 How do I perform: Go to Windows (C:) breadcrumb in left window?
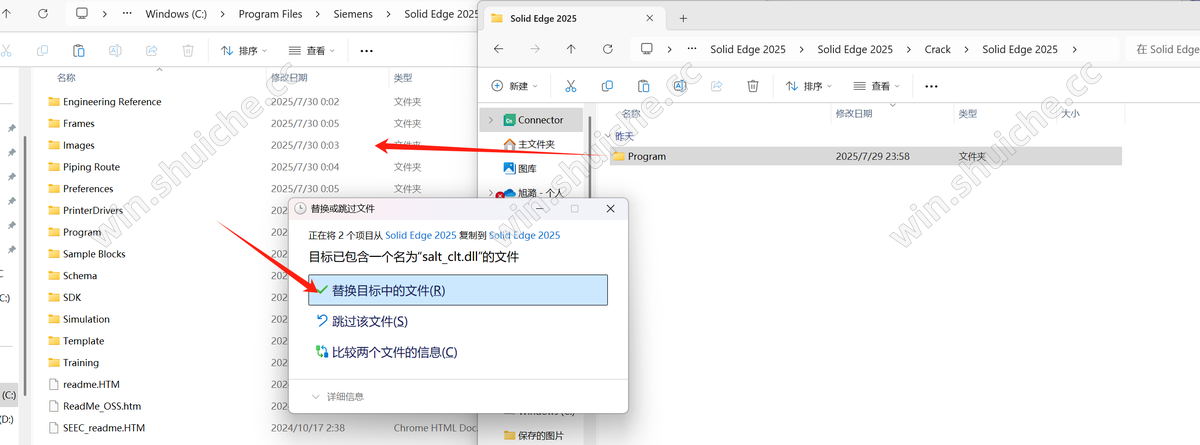click(177, 15)
